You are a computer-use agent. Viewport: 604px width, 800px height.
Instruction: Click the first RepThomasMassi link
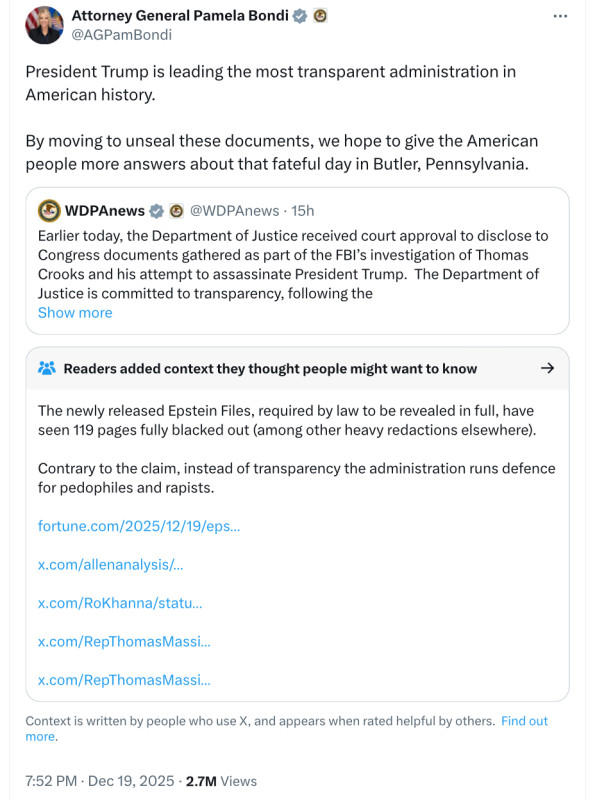pyautogui.click(x=122, y=642)
